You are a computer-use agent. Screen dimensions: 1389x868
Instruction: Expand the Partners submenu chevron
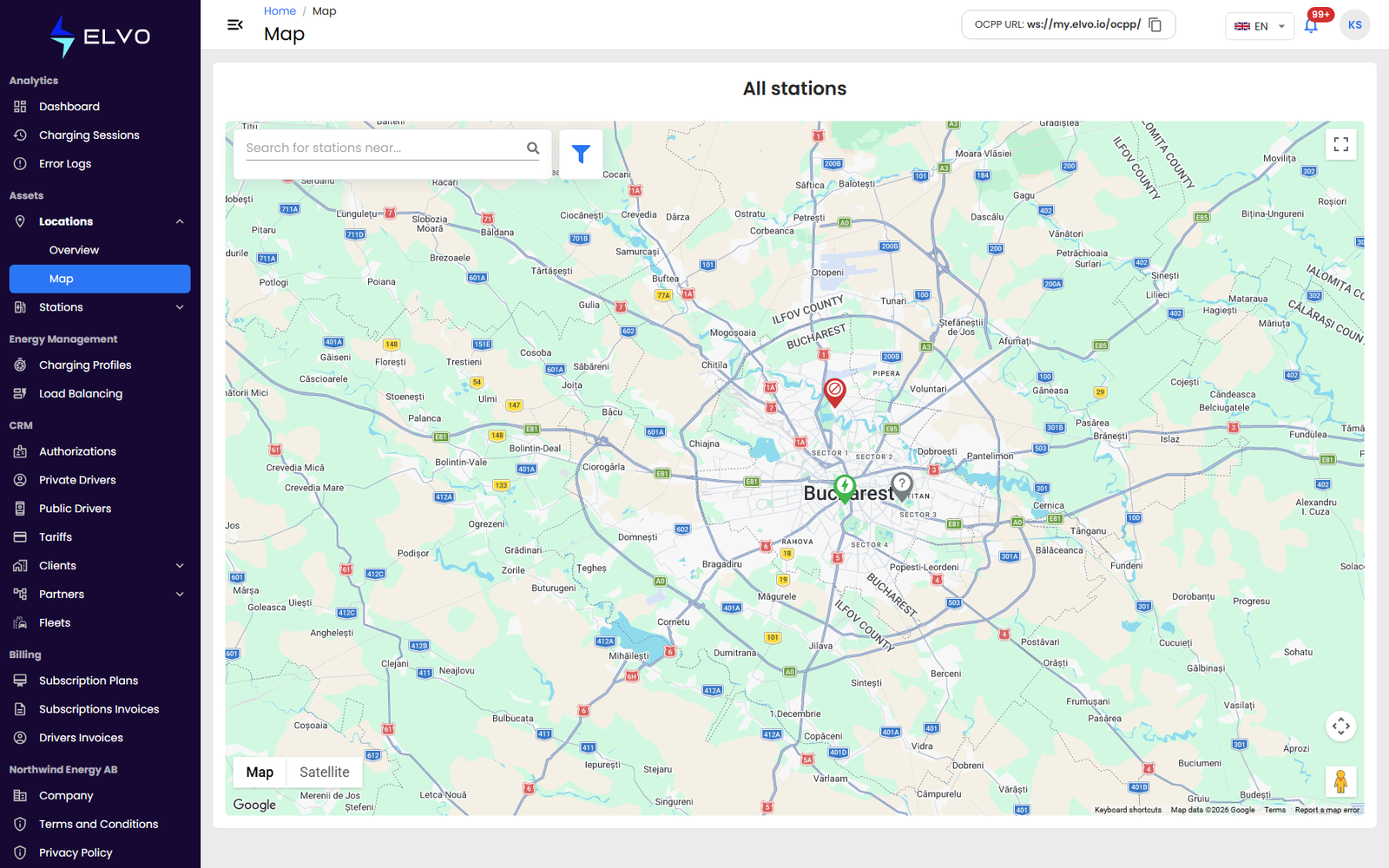click(x=180, y=595)
